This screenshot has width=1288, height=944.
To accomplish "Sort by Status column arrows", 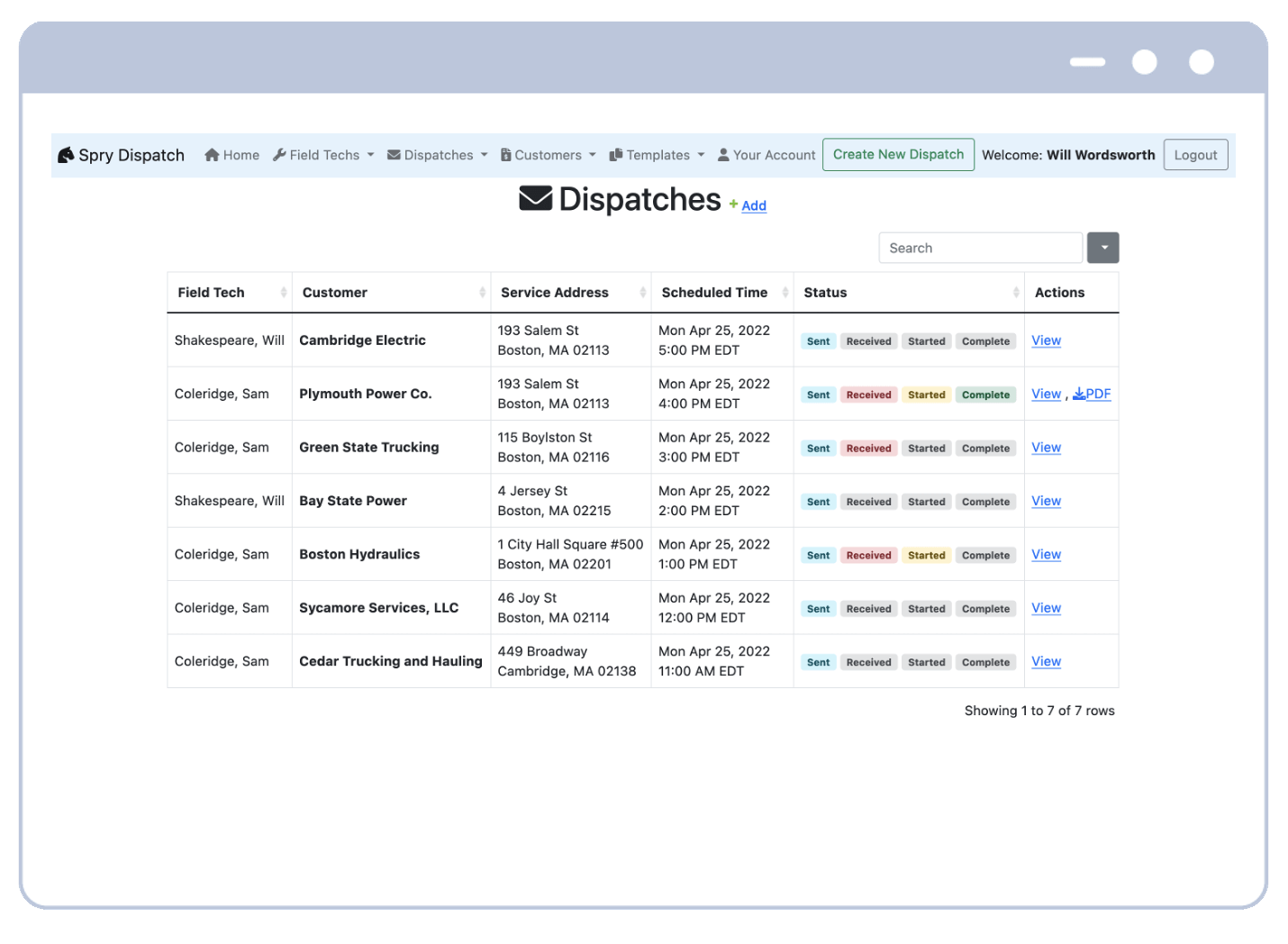I will 1015,293.
